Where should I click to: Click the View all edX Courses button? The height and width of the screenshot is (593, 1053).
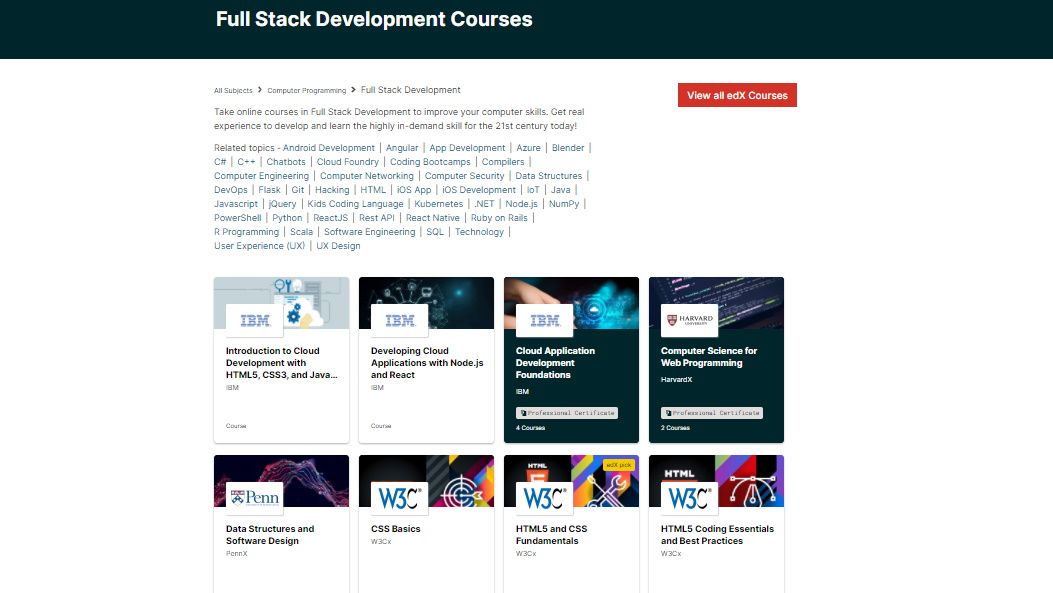(x=737, y=94)
